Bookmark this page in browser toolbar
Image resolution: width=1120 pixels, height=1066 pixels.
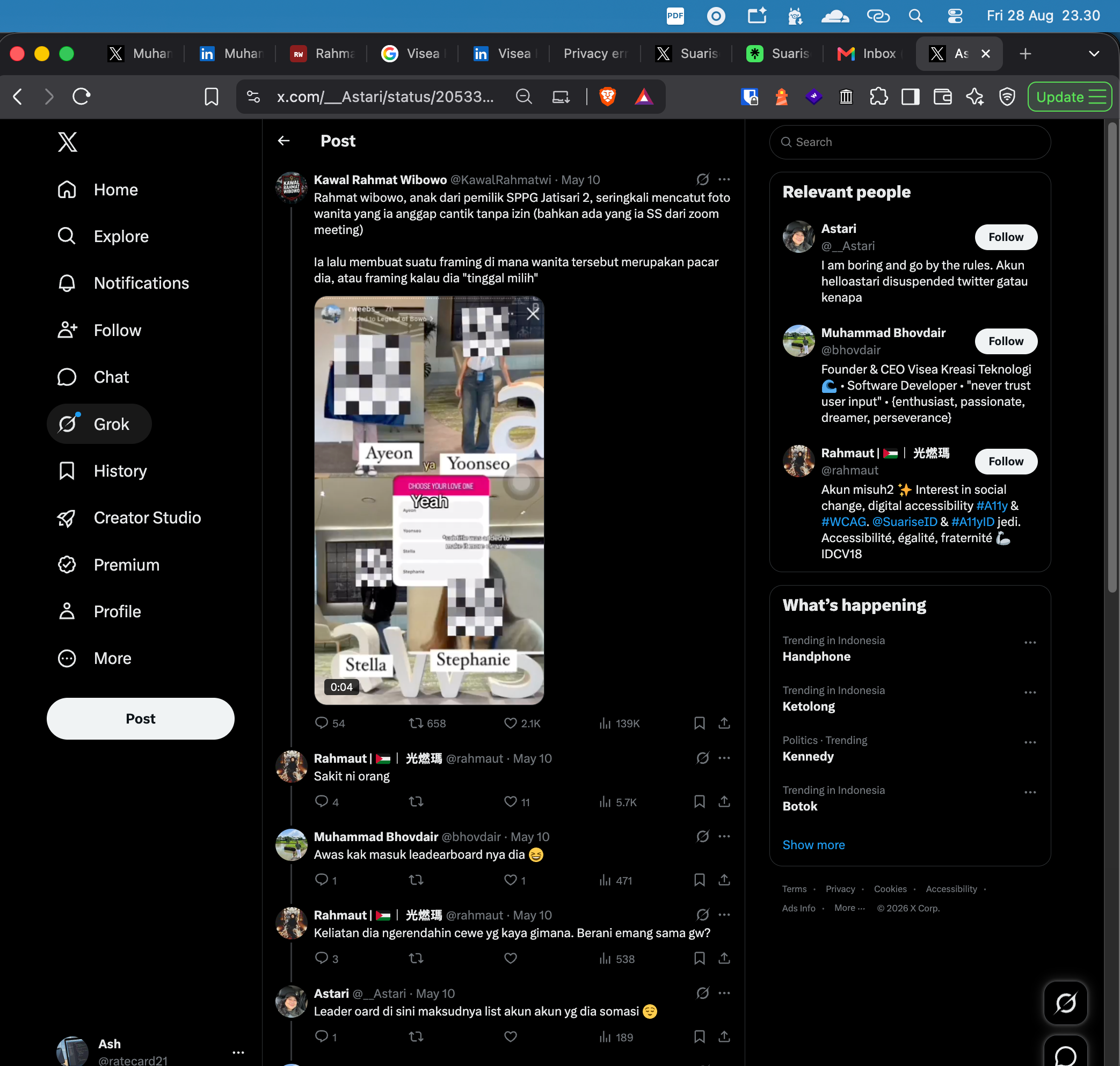212,97
